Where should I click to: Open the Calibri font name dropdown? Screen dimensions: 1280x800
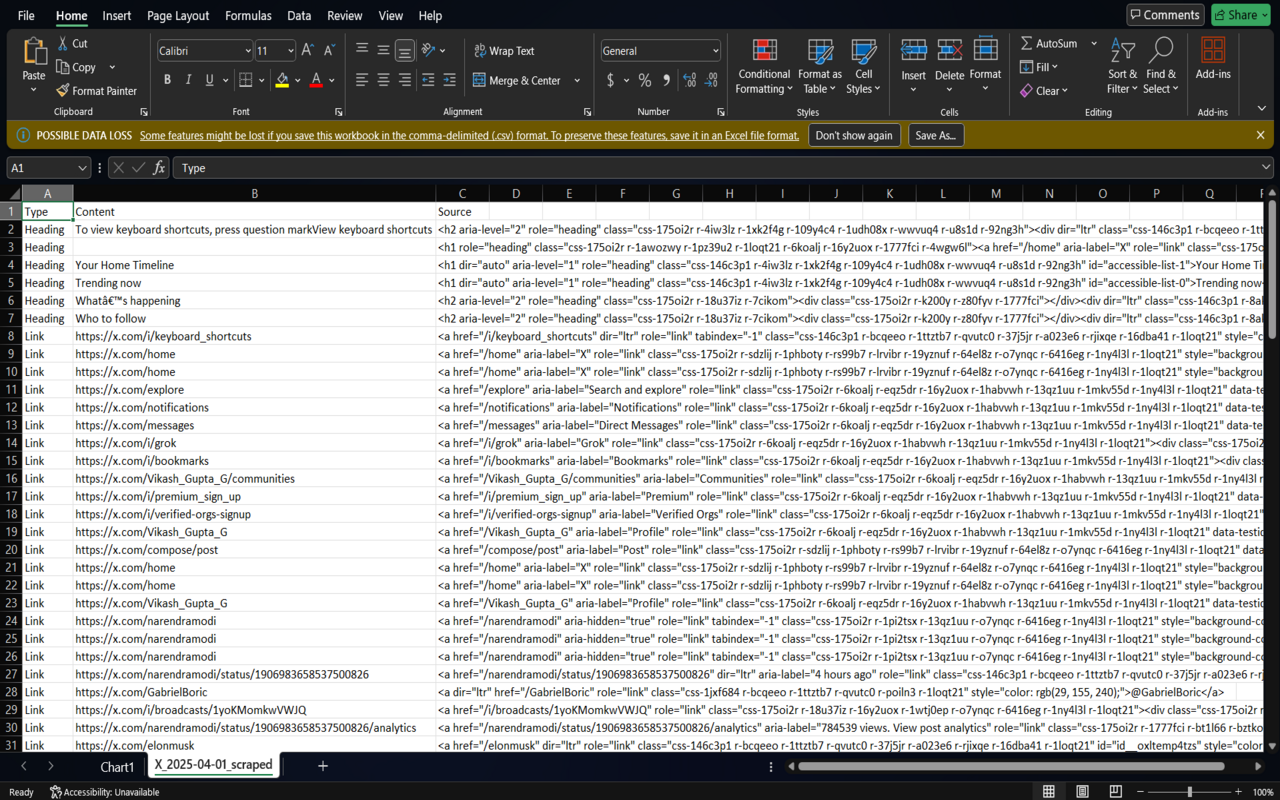click(248, 51)
